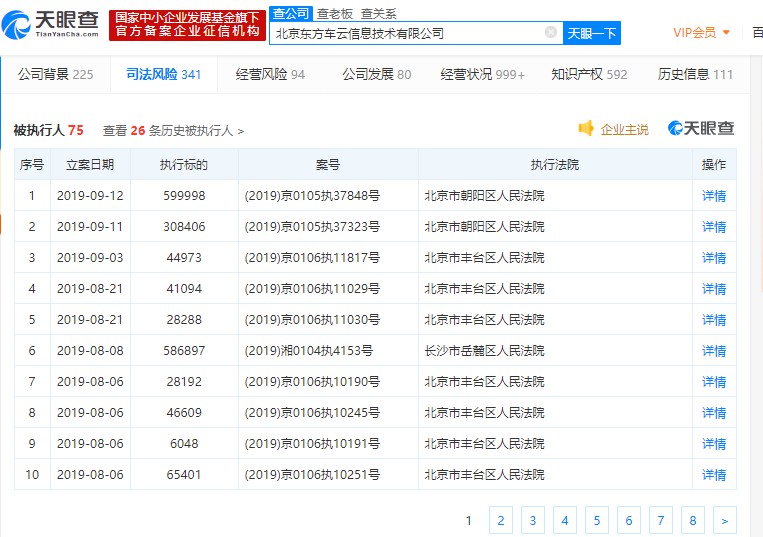View the 26 条历史被执行人 link
The height and width of the screenshot is (537, 763).
[173, 130]
